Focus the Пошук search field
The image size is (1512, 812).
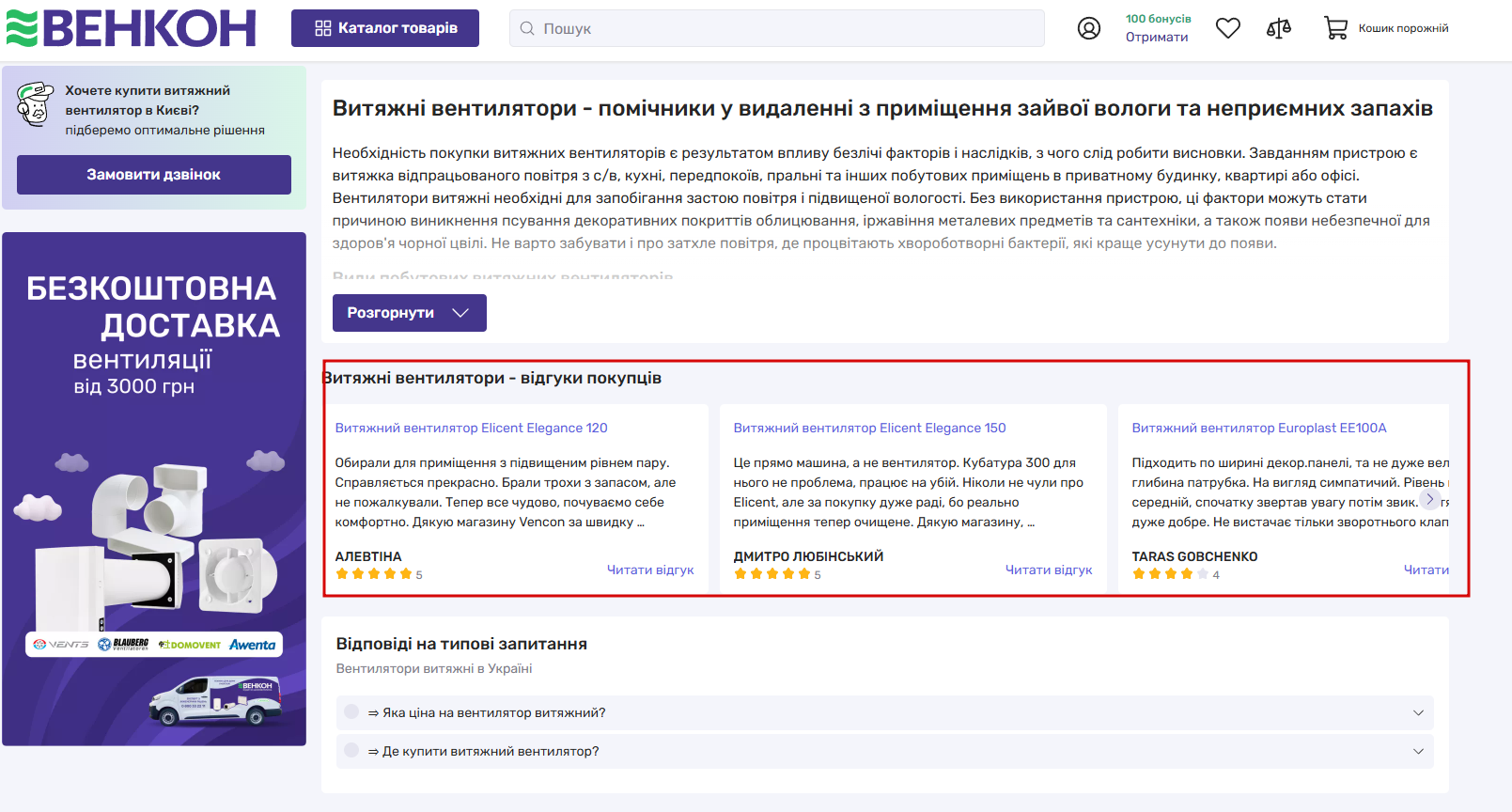click(777, 28)
